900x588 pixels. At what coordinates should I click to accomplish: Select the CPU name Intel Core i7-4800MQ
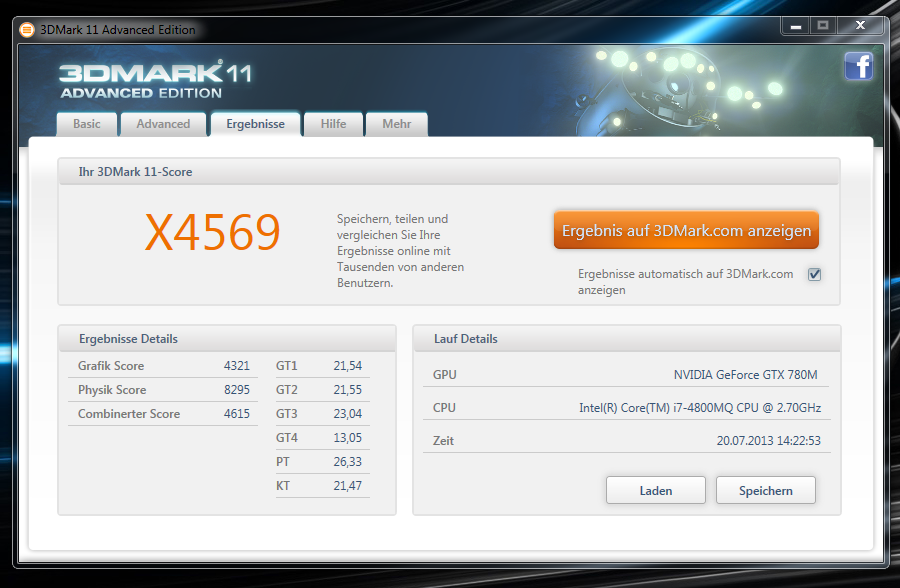click(700, 408)
